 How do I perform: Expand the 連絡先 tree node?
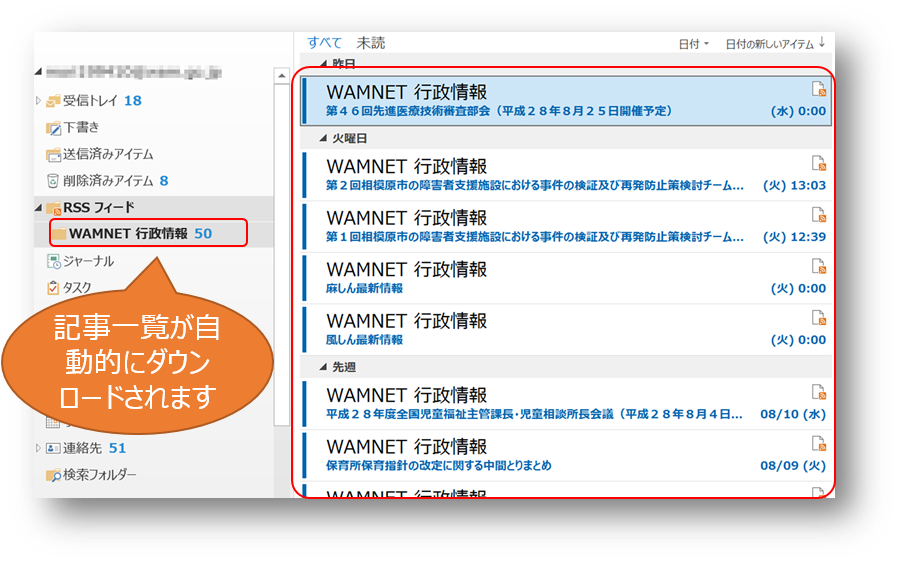38,448
